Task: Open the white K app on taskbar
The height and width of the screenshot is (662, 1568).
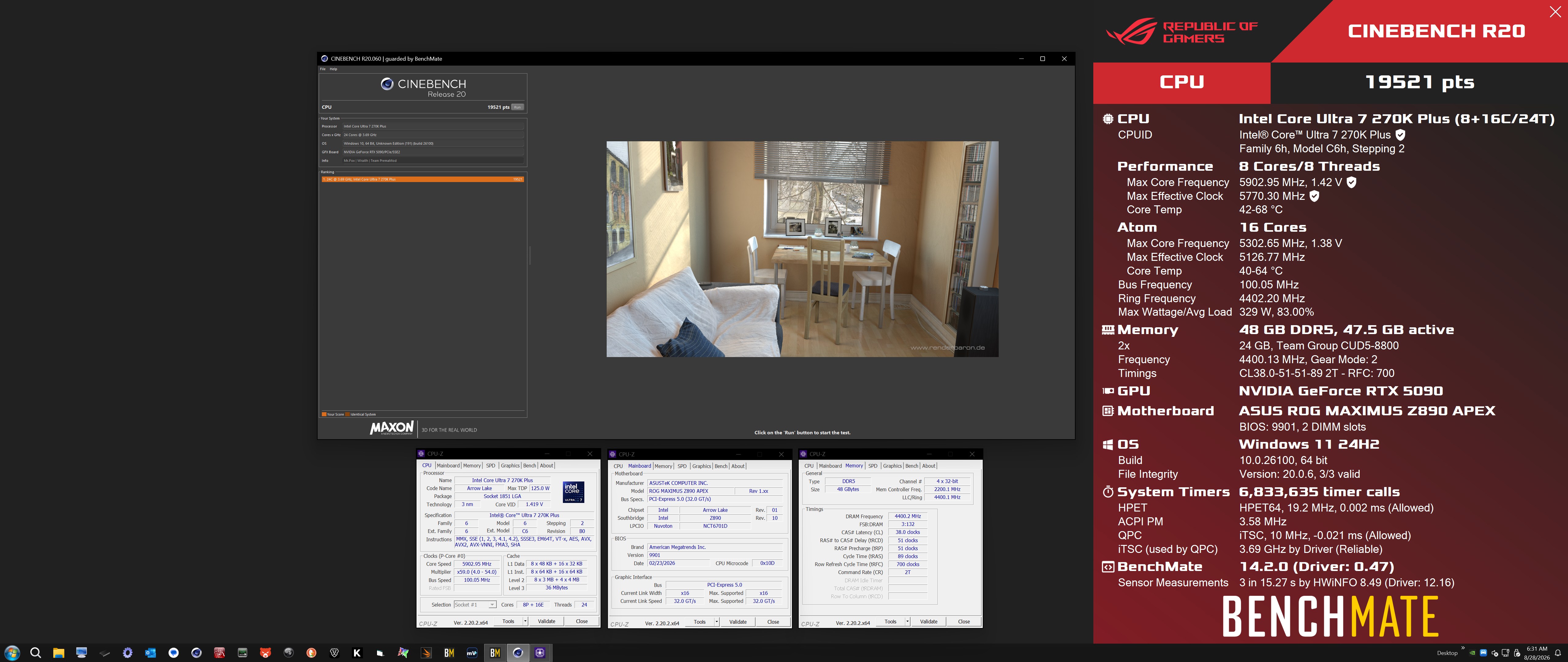Action: 357,653
